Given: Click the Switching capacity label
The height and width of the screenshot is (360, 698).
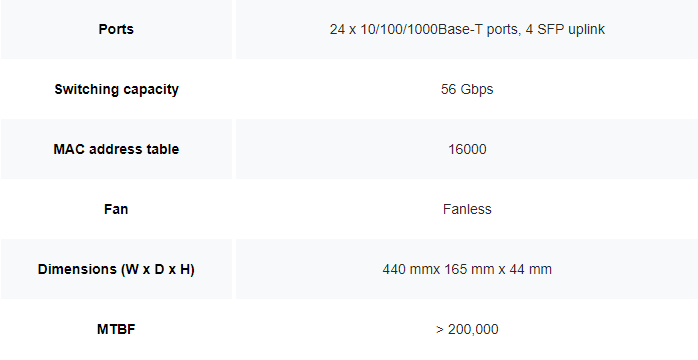Looking at the screenshot, I should [x=116, y=89].
